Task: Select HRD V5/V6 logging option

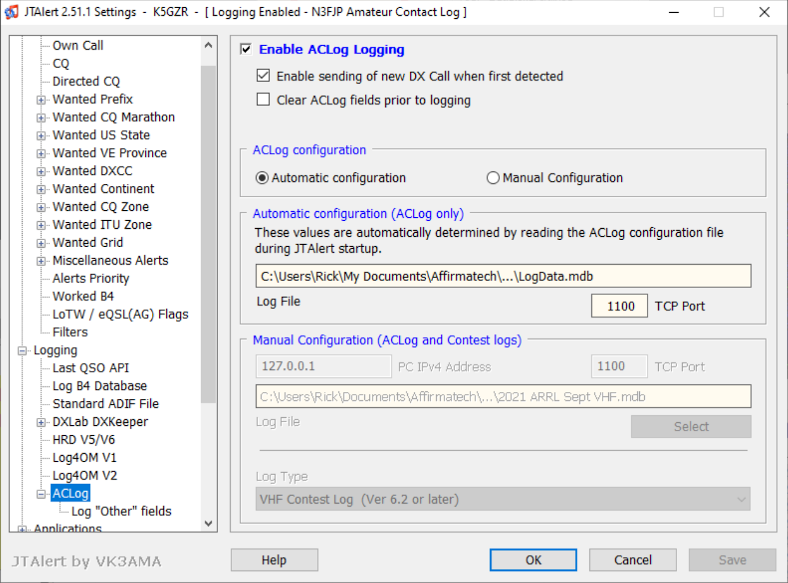Action: point(83,440)
